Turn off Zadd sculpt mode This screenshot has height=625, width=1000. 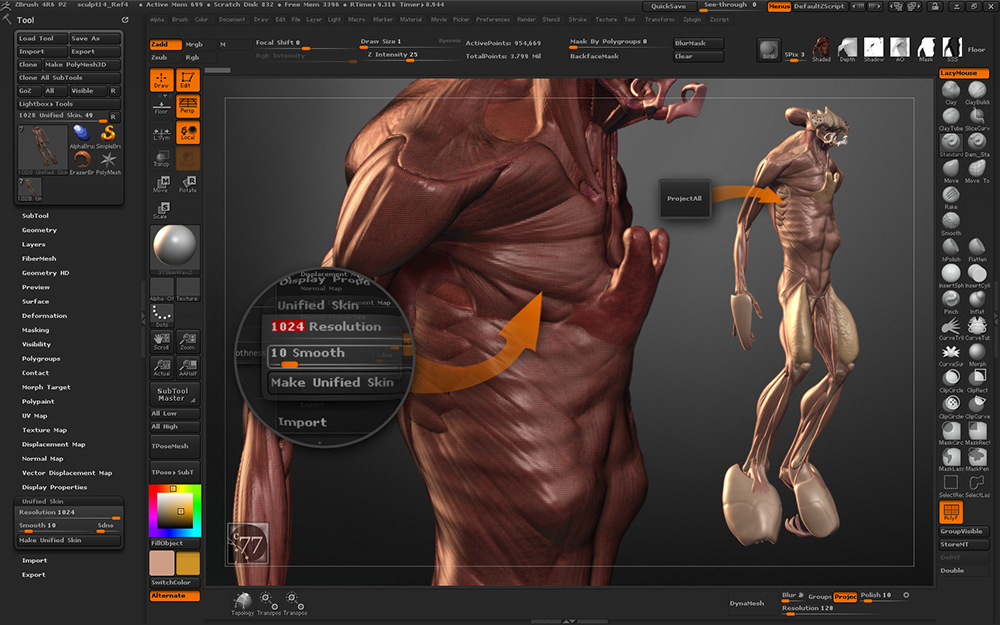pos(165,44)
